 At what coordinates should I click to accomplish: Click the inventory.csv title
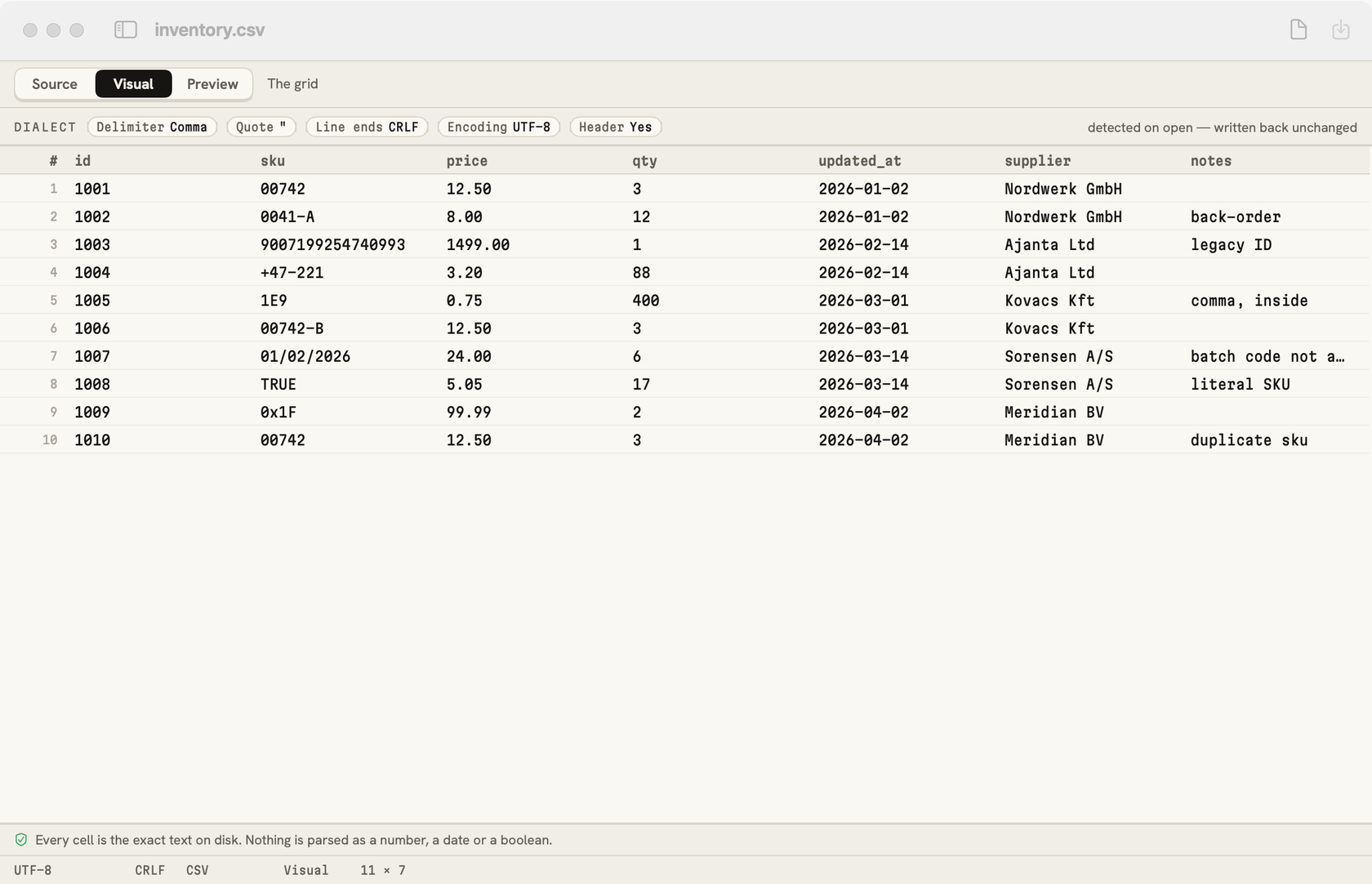click(210, 30)
